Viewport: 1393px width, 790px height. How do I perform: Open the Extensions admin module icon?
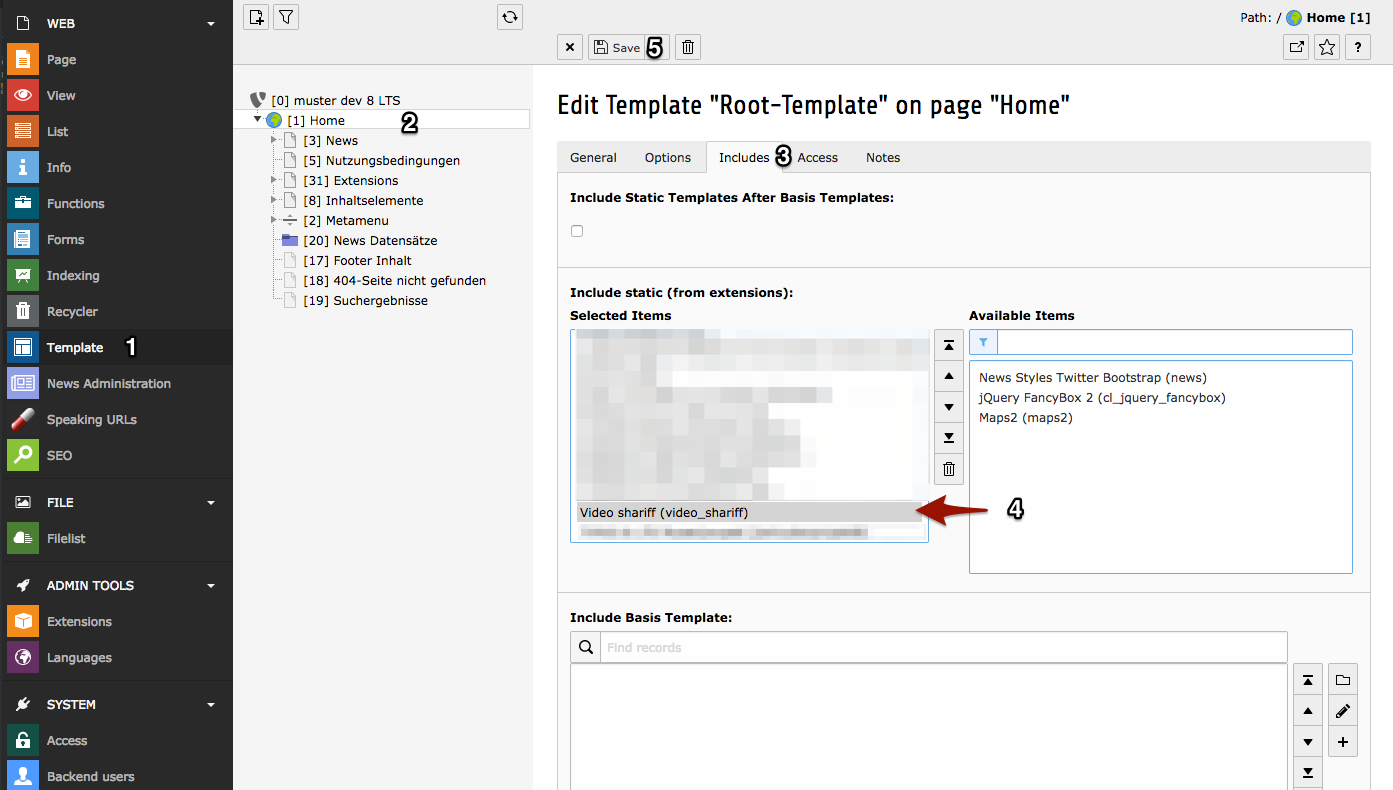(23, 621)
